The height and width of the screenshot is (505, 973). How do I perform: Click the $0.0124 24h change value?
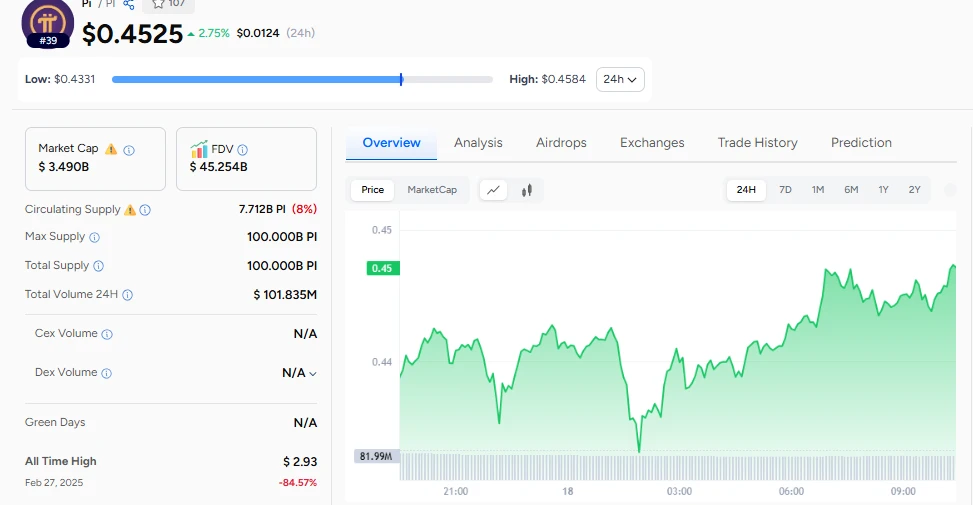(x=258, y=34)
